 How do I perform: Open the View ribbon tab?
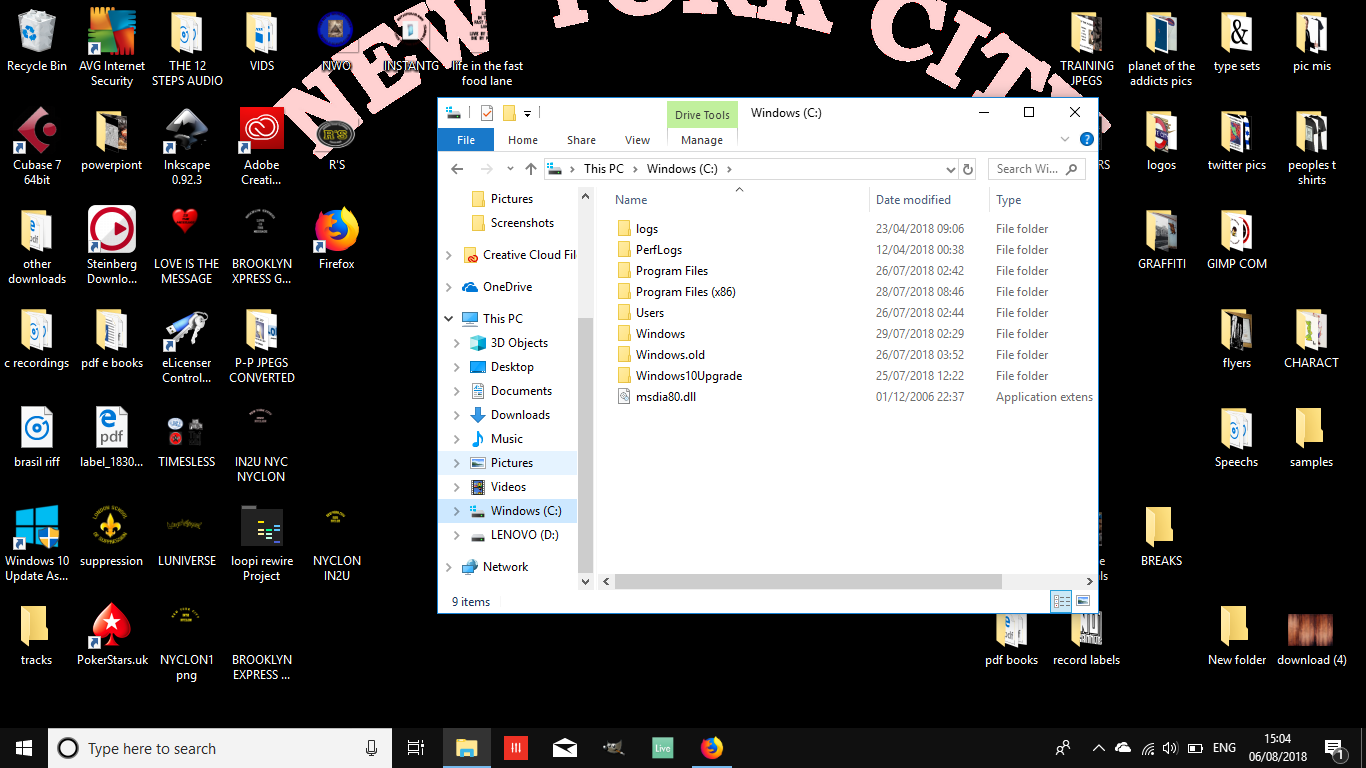click(637, 140)
